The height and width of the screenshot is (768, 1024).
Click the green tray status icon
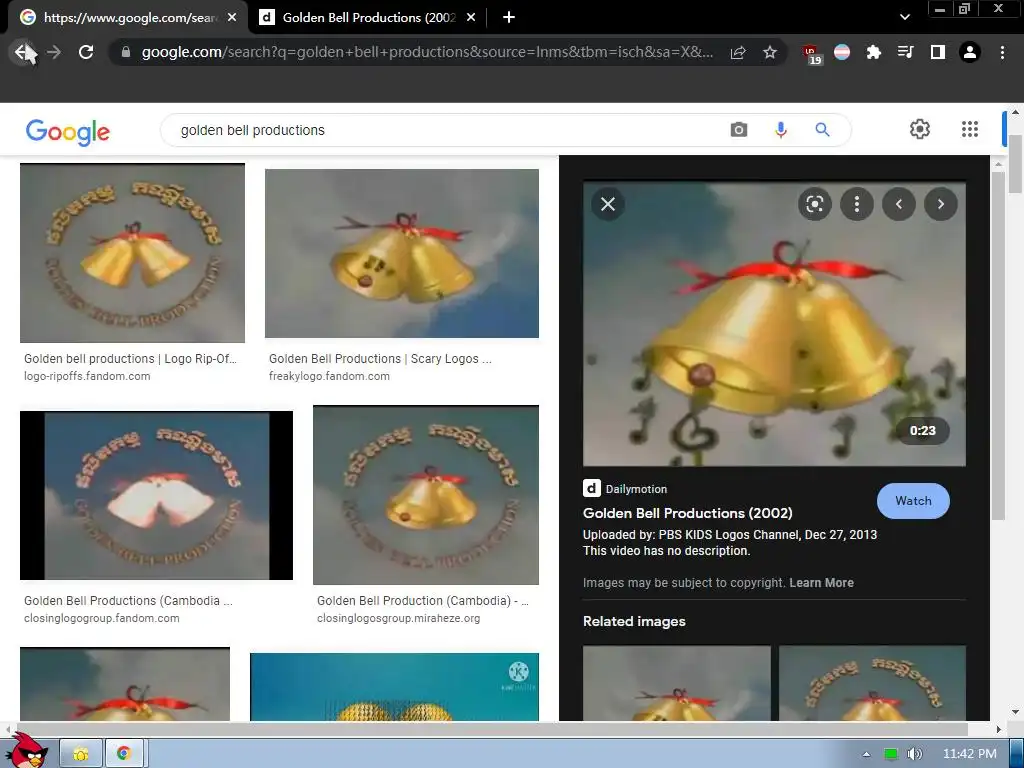pyautogui.click(x=890, y=754)
